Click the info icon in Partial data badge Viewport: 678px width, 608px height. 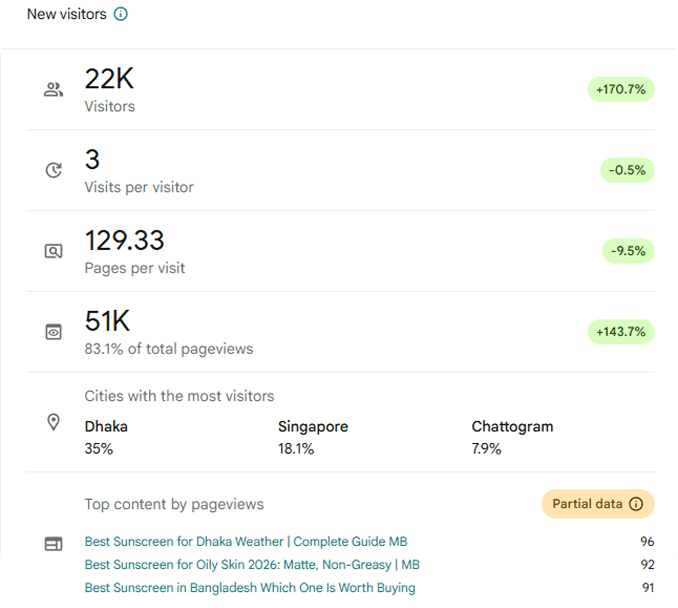click(636, 504)
